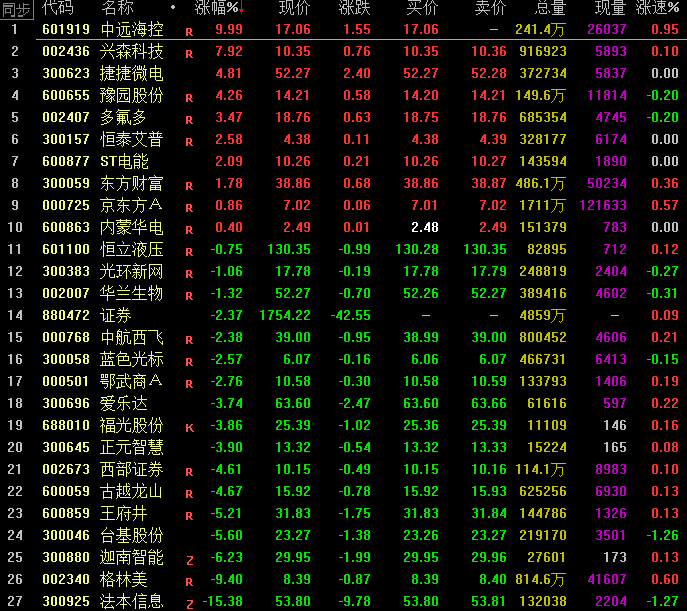
Task: Select stock code 002436
Action: [66, 51]
